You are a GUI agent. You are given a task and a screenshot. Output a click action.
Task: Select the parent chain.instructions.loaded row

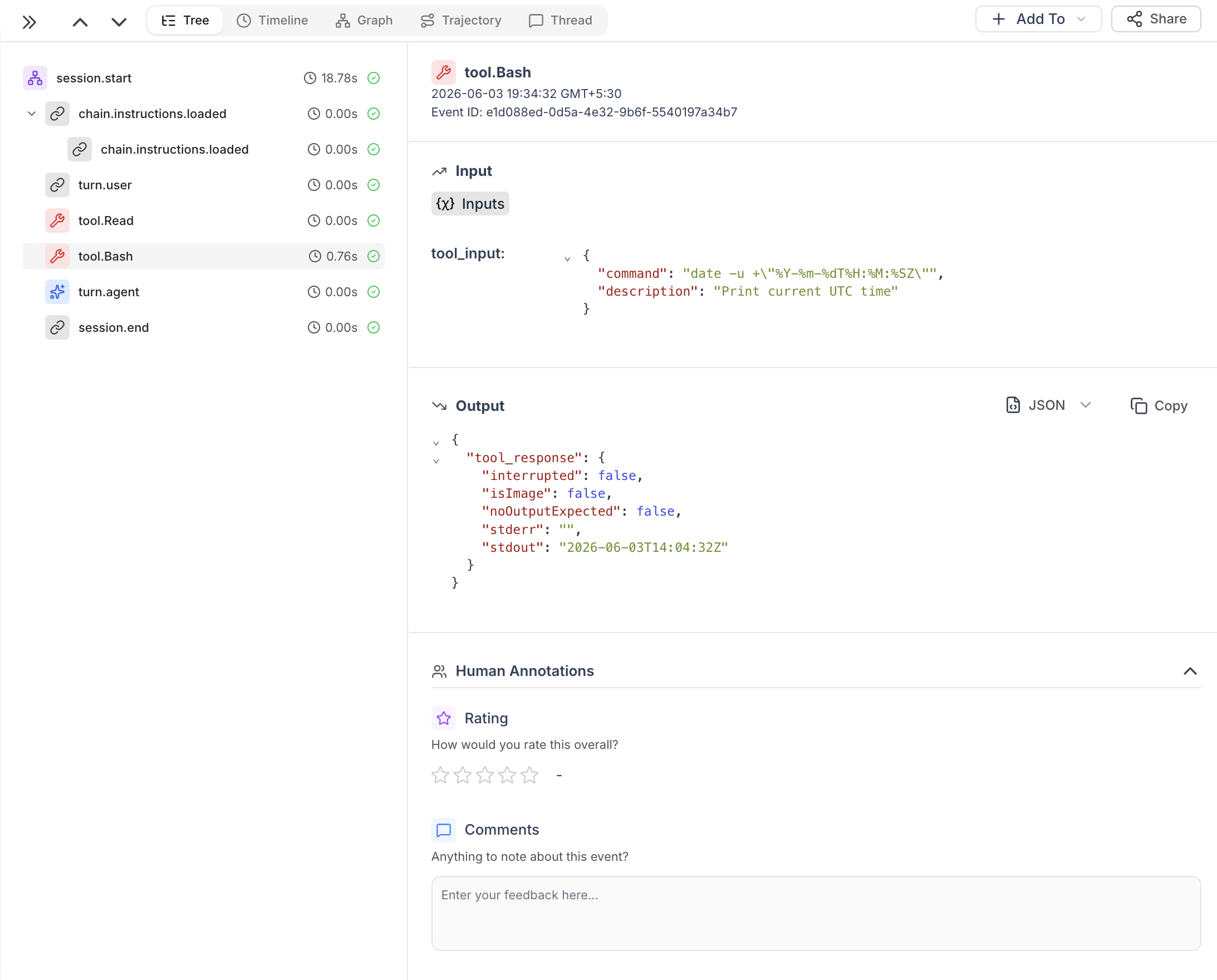pos(203,114)
